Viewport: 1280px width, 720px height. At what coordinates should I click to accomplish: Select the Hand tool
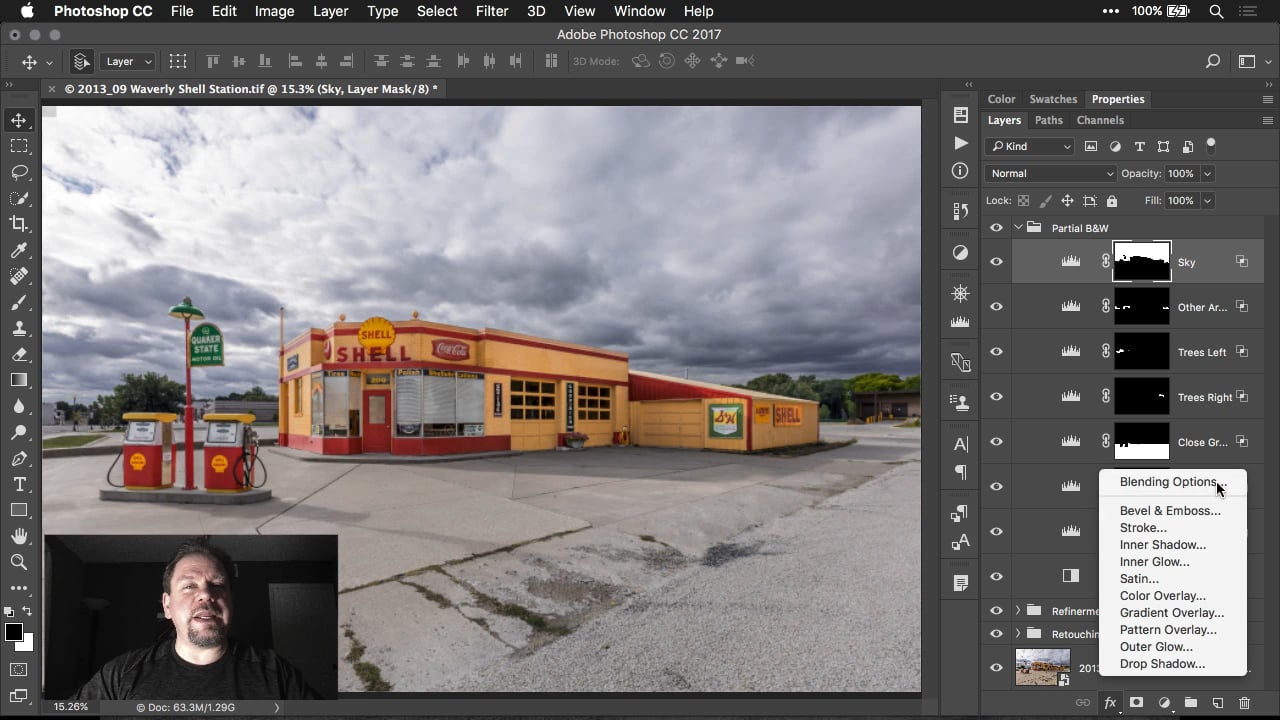(x=19, y=536)
